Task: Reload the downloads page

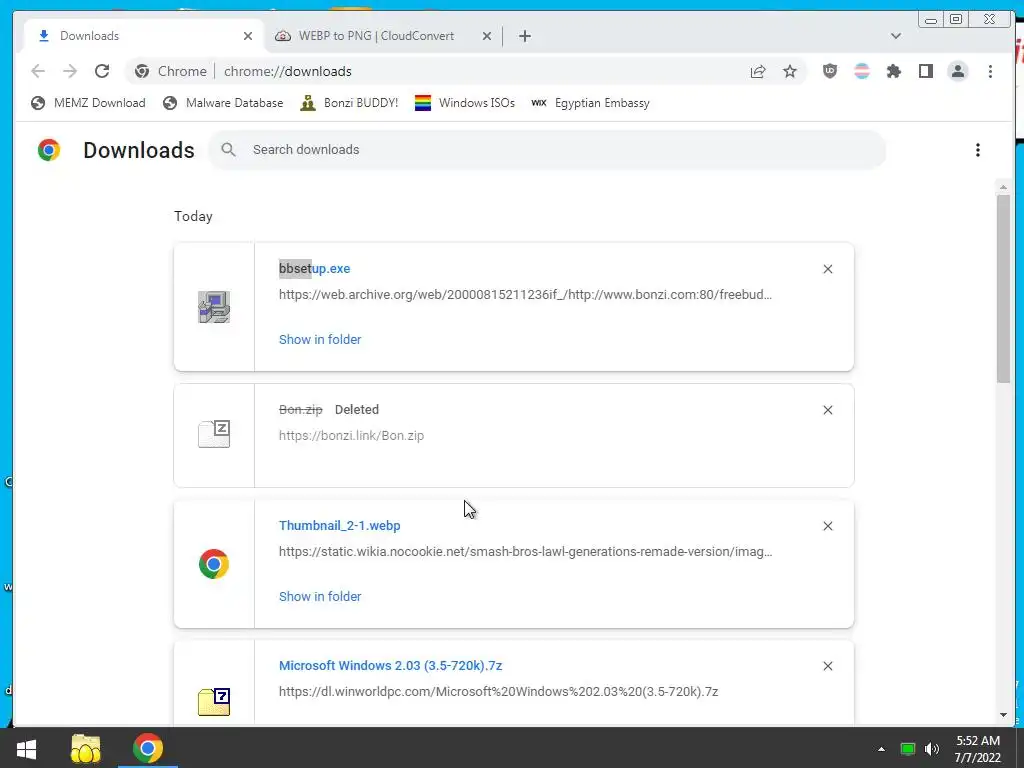Action: tap(102, 71)
